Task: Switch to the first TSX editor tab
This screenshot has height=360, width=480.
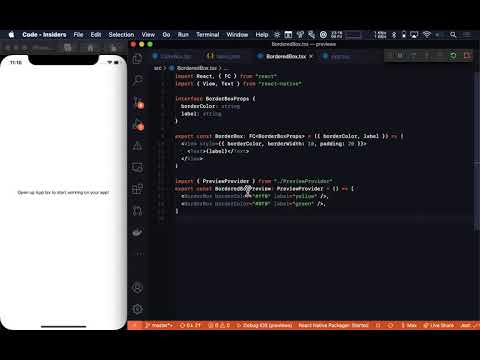Action: [173, 56]
